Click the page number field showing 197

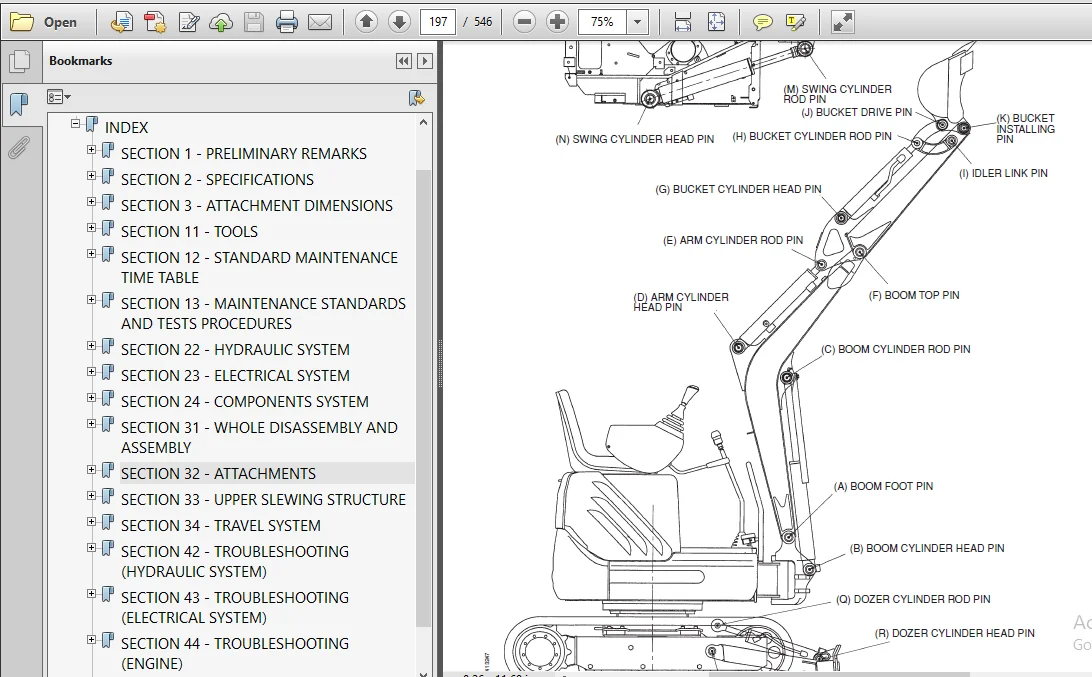(x=438, y=22)
